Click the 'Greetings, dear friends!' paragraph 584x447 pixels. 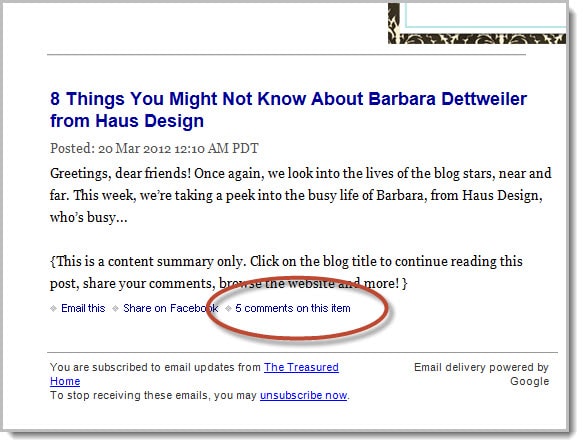(301, 195)
